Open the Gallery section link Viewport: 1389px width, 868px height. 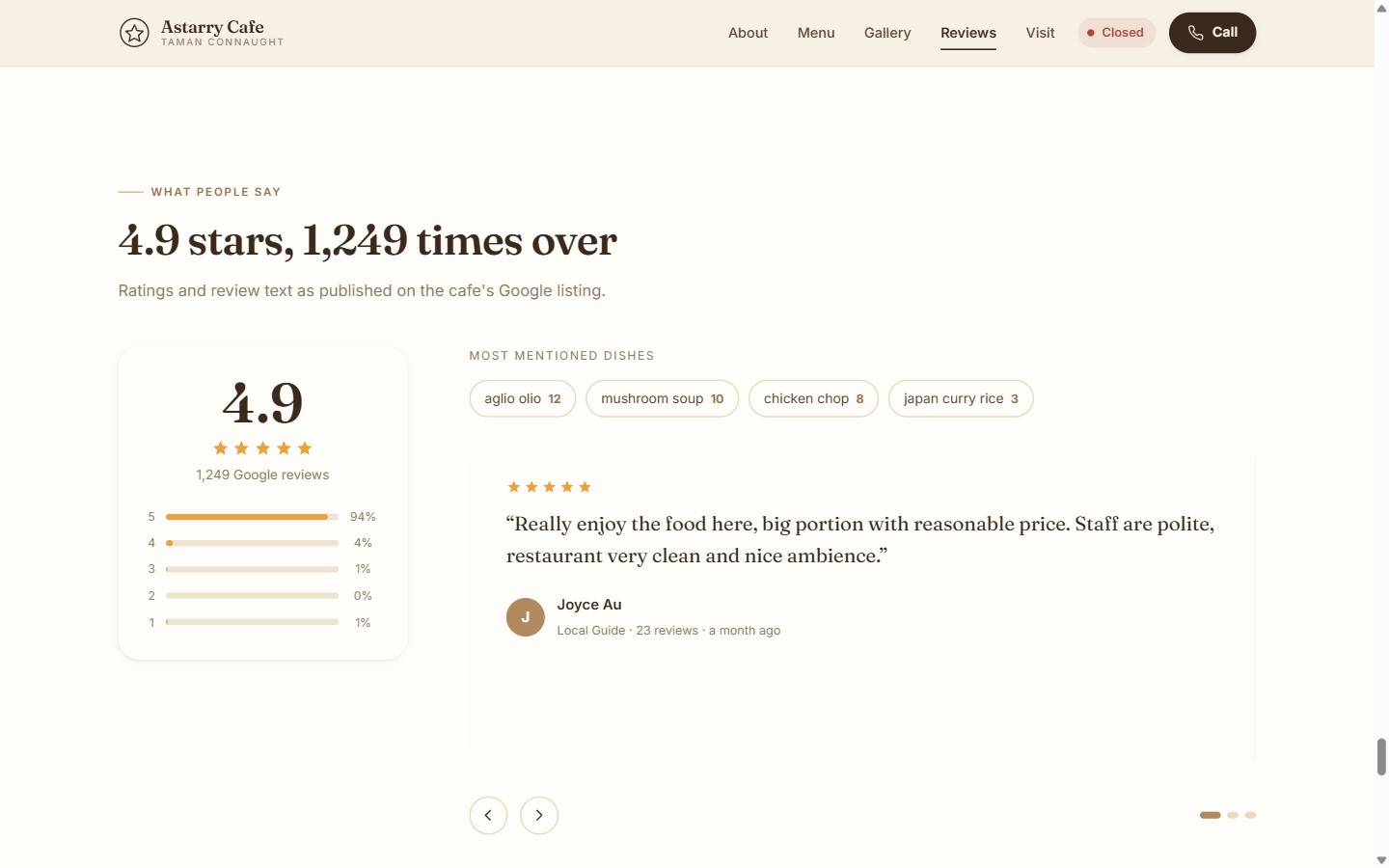[887, 33]
